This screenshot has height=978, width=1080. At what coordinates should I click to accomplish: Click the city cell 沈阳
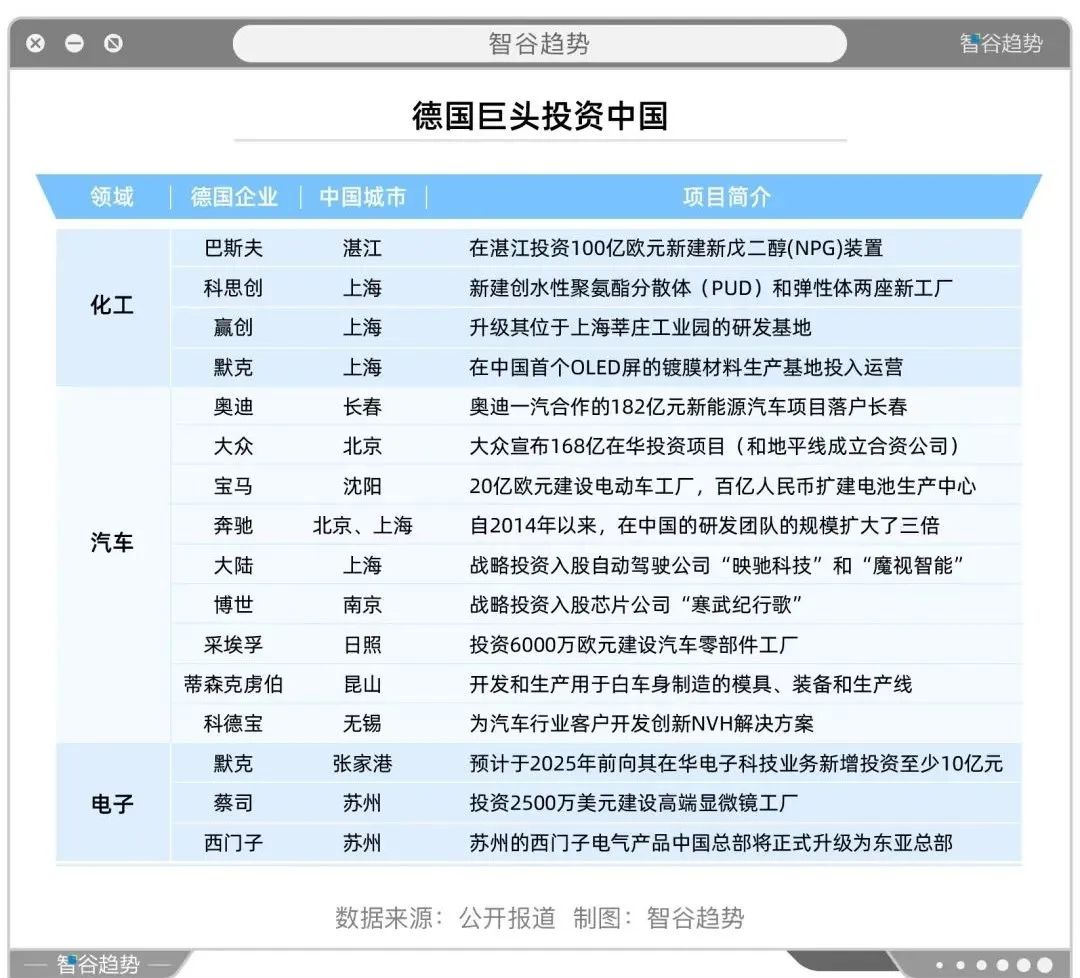(362, 486)
